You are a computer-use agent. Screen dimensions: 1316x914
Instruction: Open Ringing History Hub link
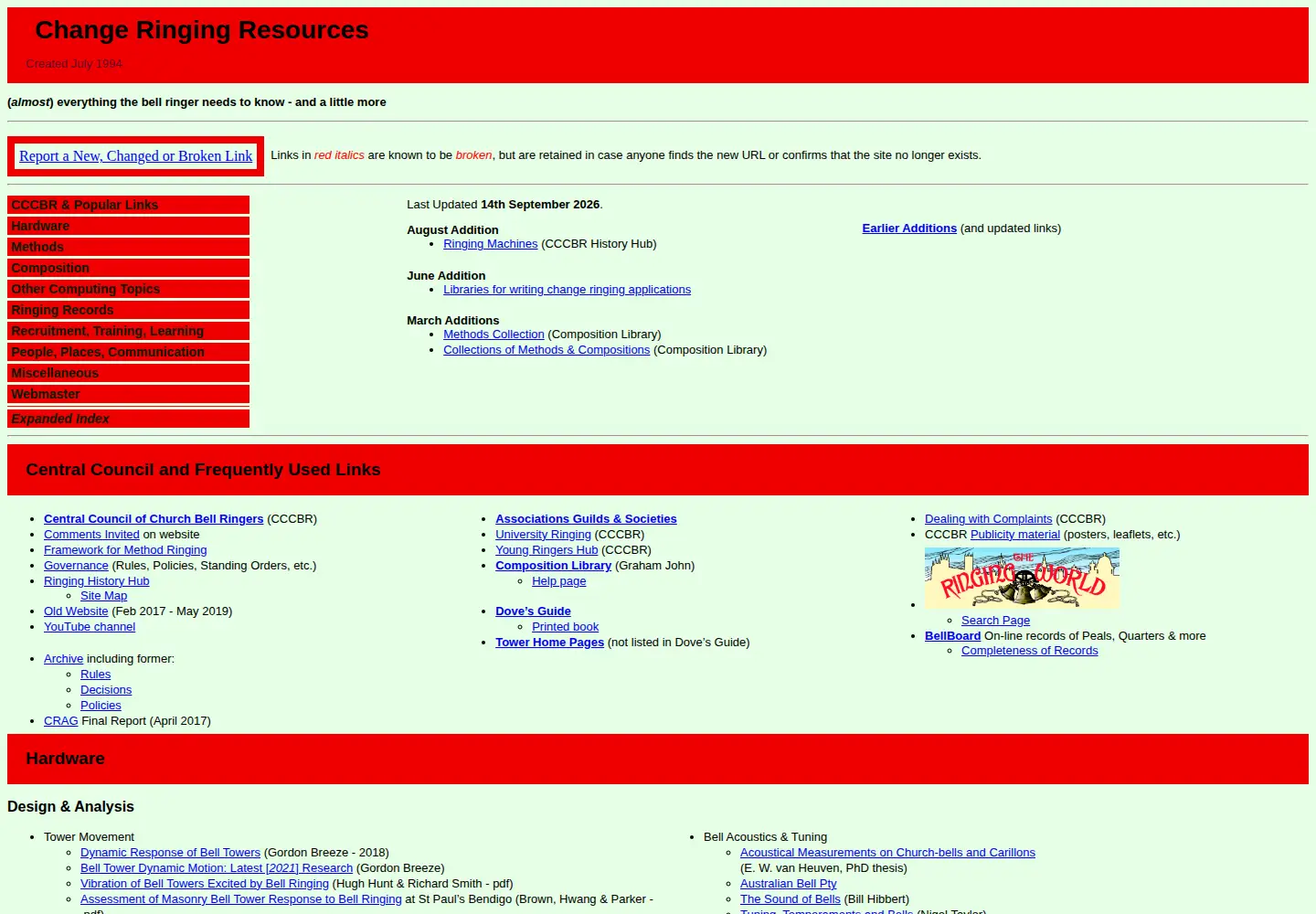(96, 581)
